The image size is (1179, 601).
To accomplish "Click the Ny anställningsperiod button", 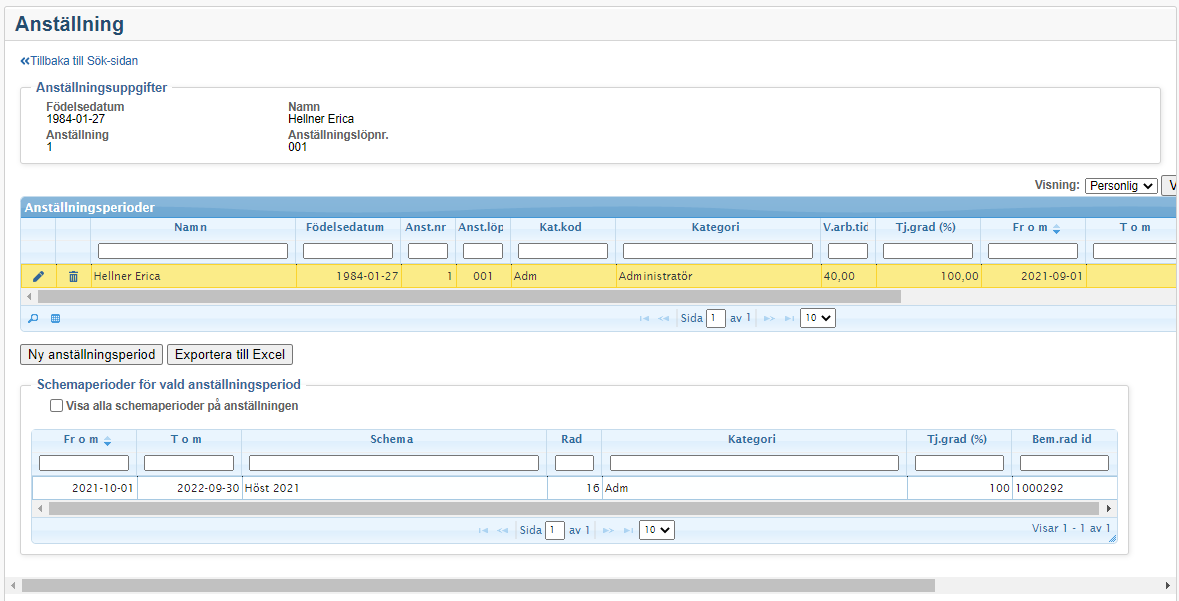I will pyautogui.click(x=91, y=354).
